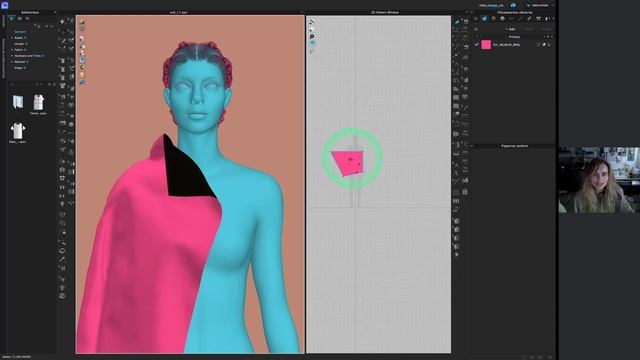Click the top icon in 2D window toolbar

click(312, 22)
